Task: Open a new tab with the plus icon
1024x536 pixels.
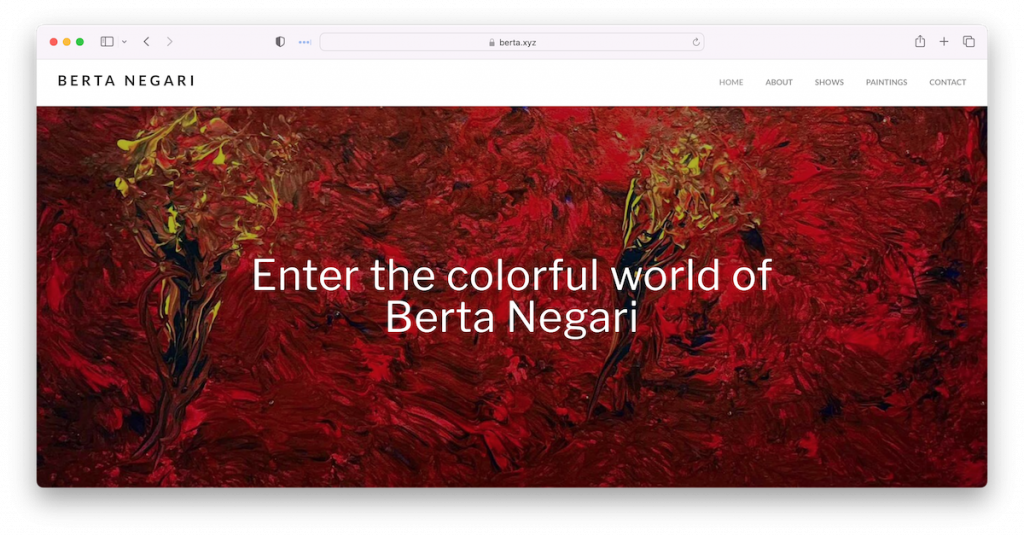Action: (944, 42)
